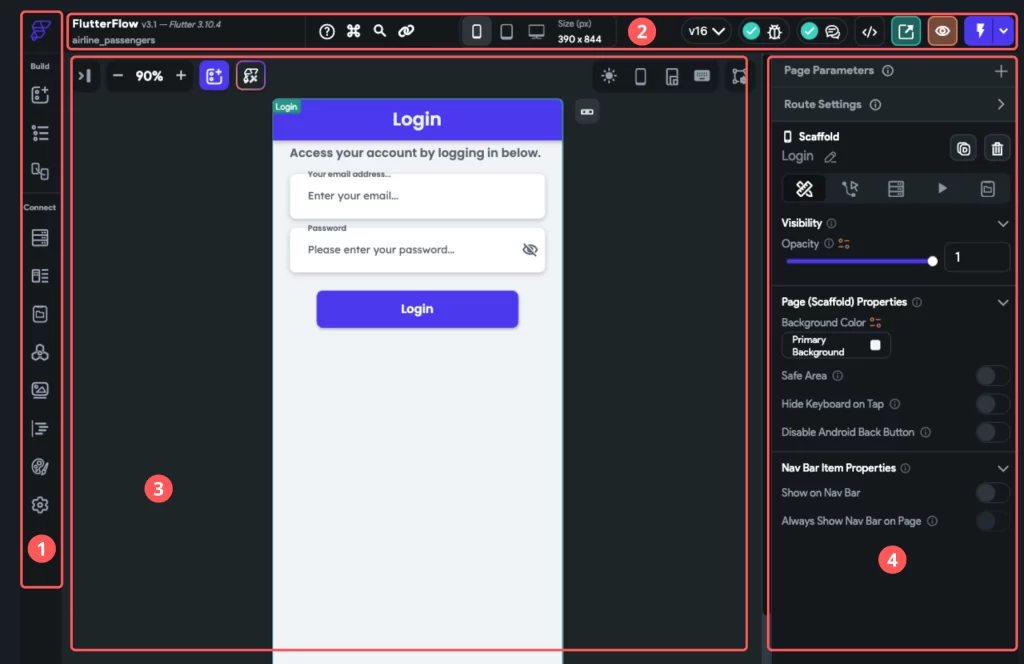Open the help question mark icon

pyautogui.click(x=327, y=31)
